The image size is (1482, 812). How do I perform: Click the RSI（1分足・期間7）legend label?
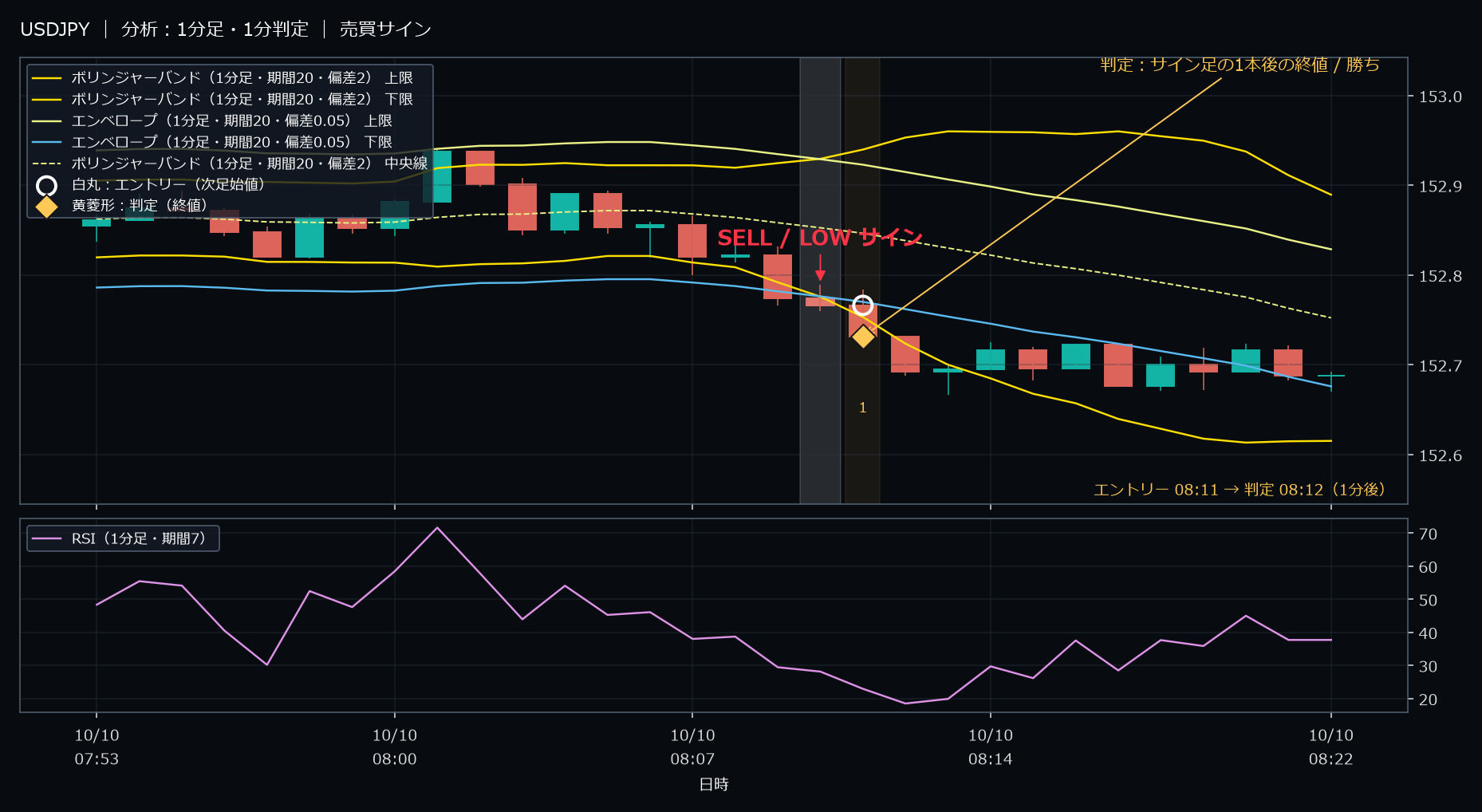click(x=139, y=538)
